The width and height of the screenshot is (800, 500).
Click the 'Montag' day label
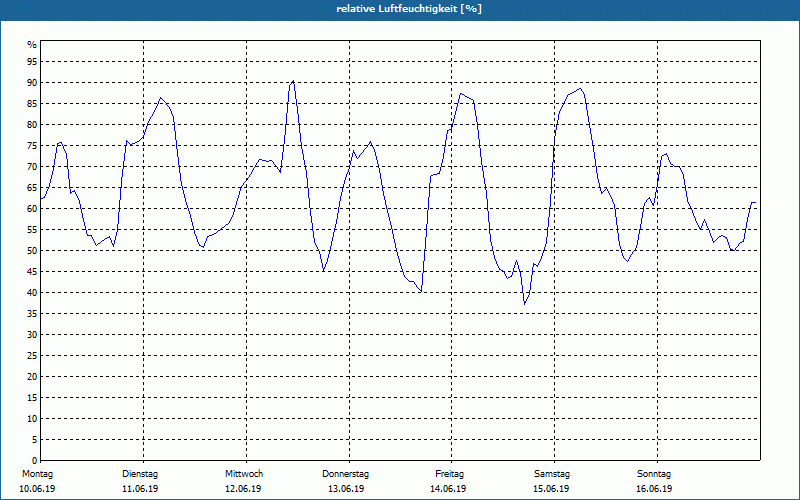click(x=37, y=474)
